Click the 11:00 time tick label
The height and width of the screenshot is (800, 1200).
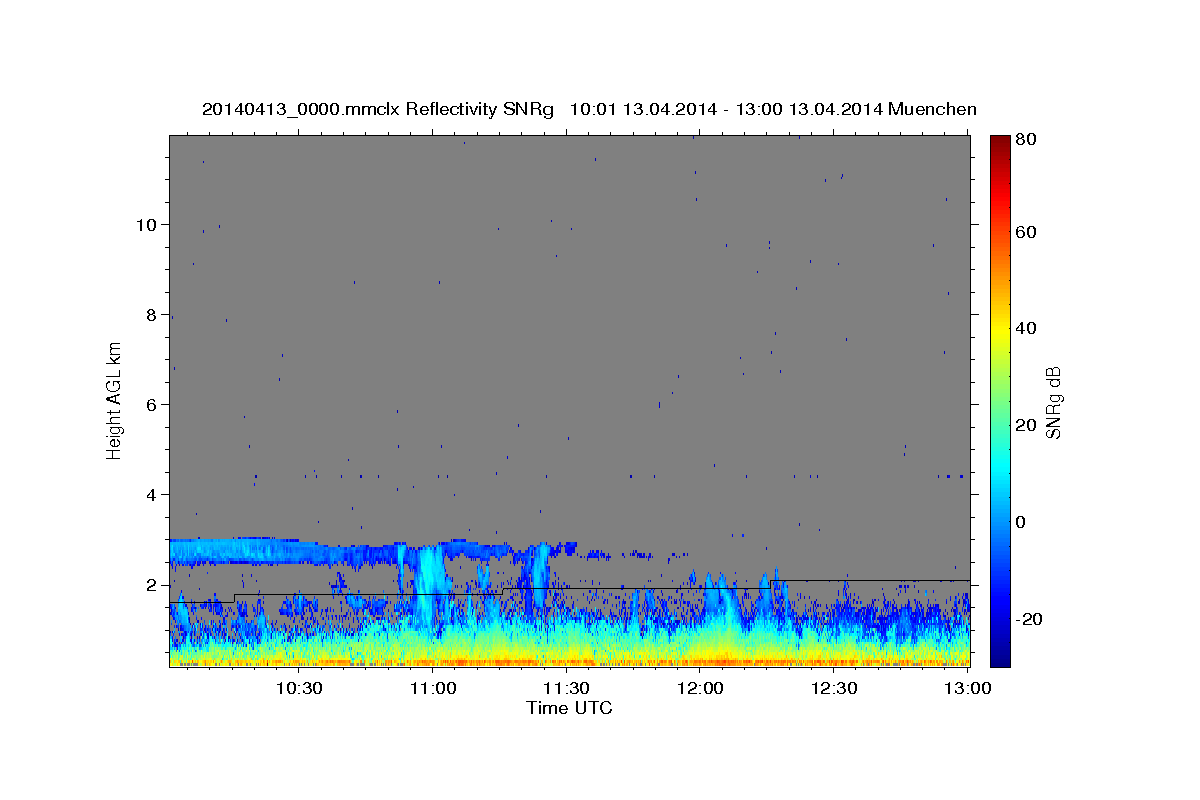(433, 688)
